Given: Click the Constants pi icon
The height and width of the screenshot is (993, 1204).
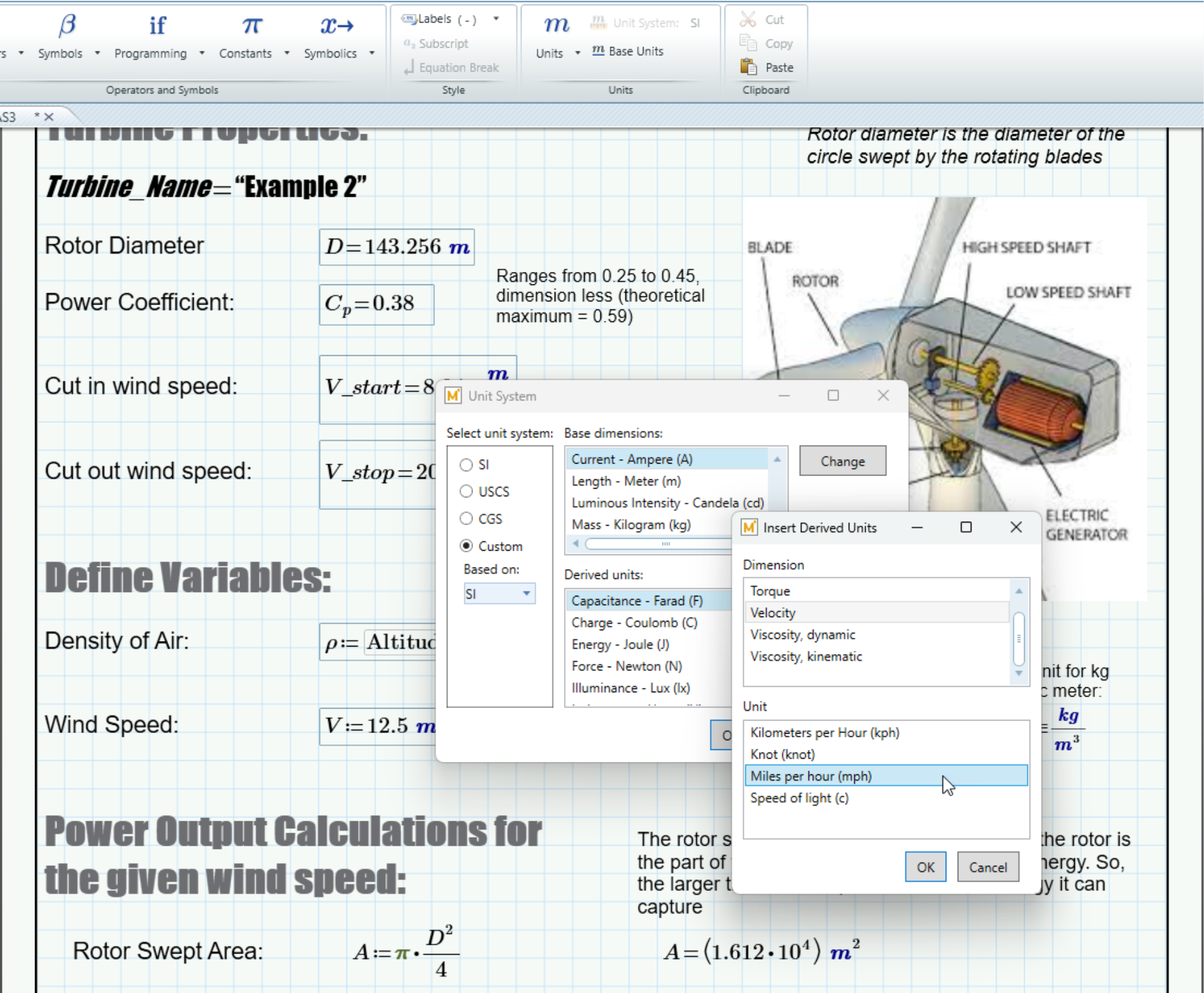Looking at the screenshot, I should [251, 26].
